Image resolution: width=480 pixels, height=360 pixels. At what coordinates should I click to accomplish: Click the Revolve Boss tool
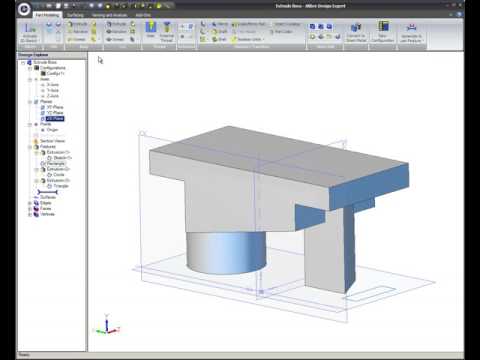pos(78,32)
